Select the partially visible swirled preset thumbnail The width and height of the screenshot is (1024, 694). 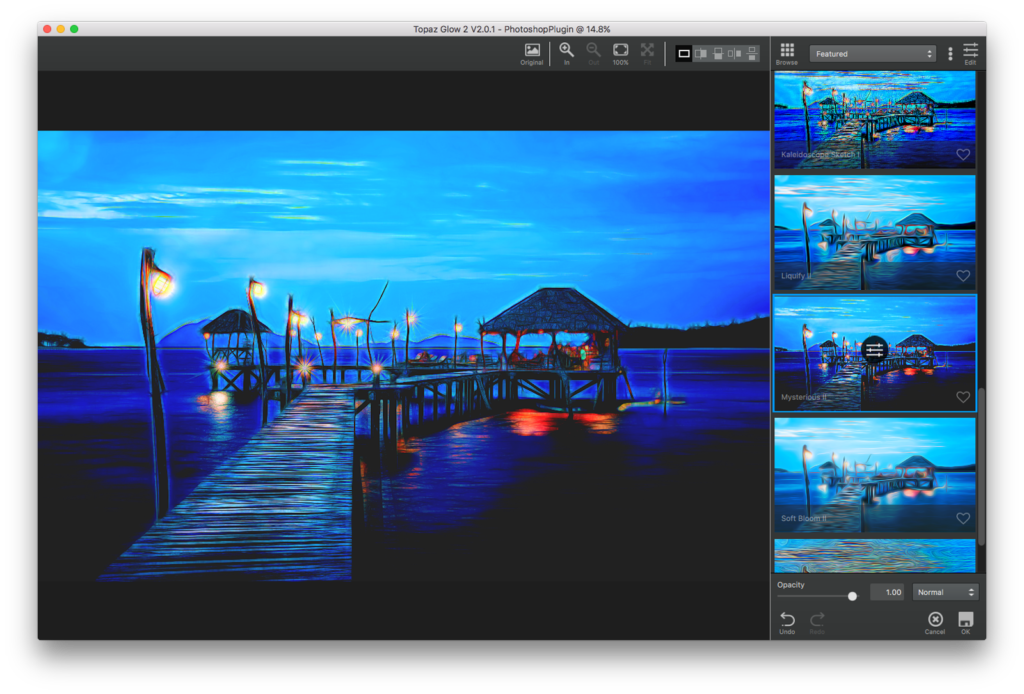click(x=874, y=556)
